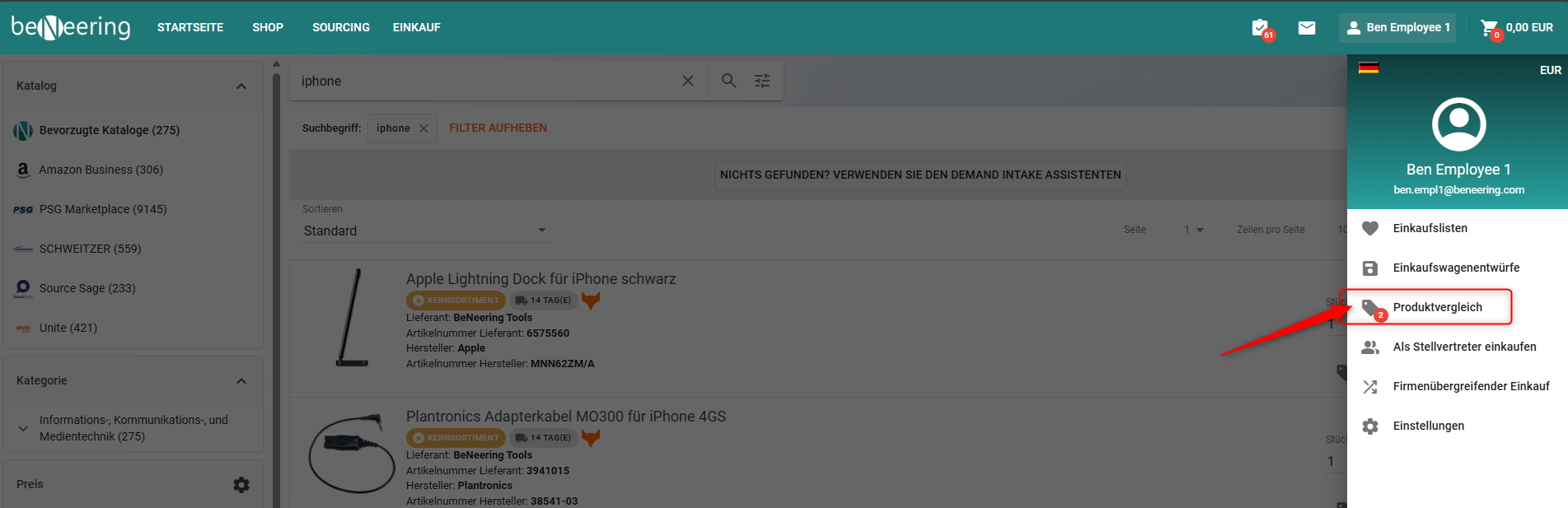Select Produktvergleich from the user menu
Viewport: 1568px width, 508px height.
(x=1437, y=307)
